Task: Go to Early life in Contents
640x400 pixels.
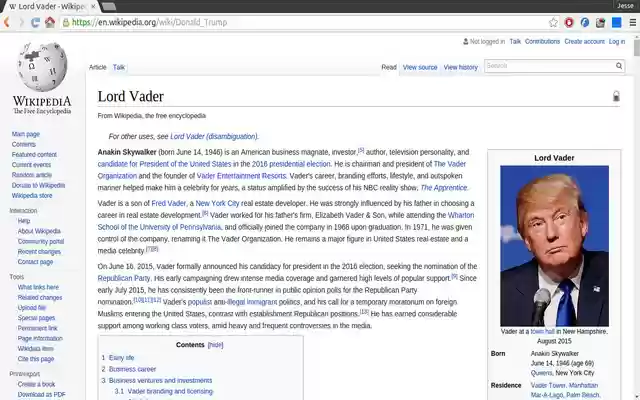Action: pyautogui.click(x=122, y=358)
